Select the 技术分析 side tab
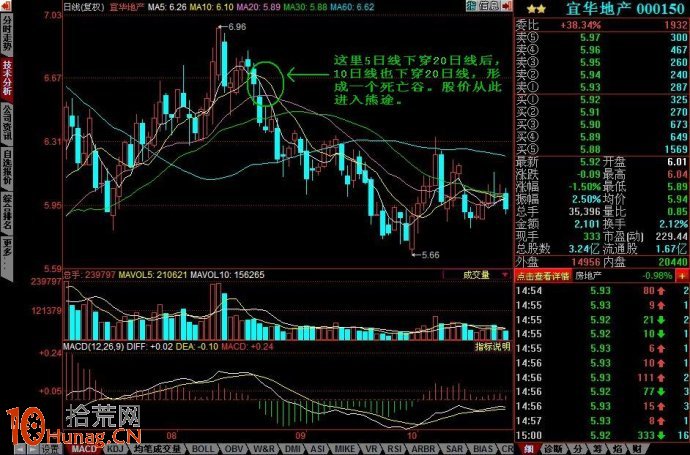 click(7, 78)
